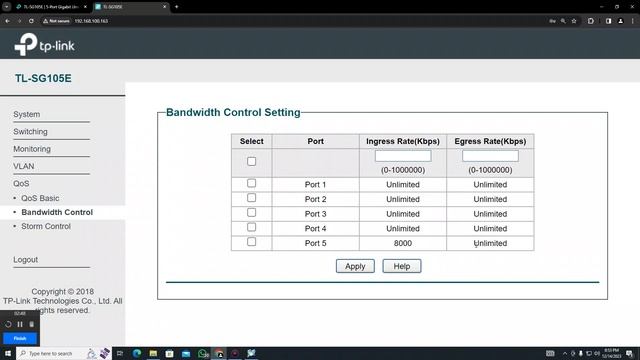Restart the screen recording
Viewport: 640px width, 360px height.
tap(8, 324)
